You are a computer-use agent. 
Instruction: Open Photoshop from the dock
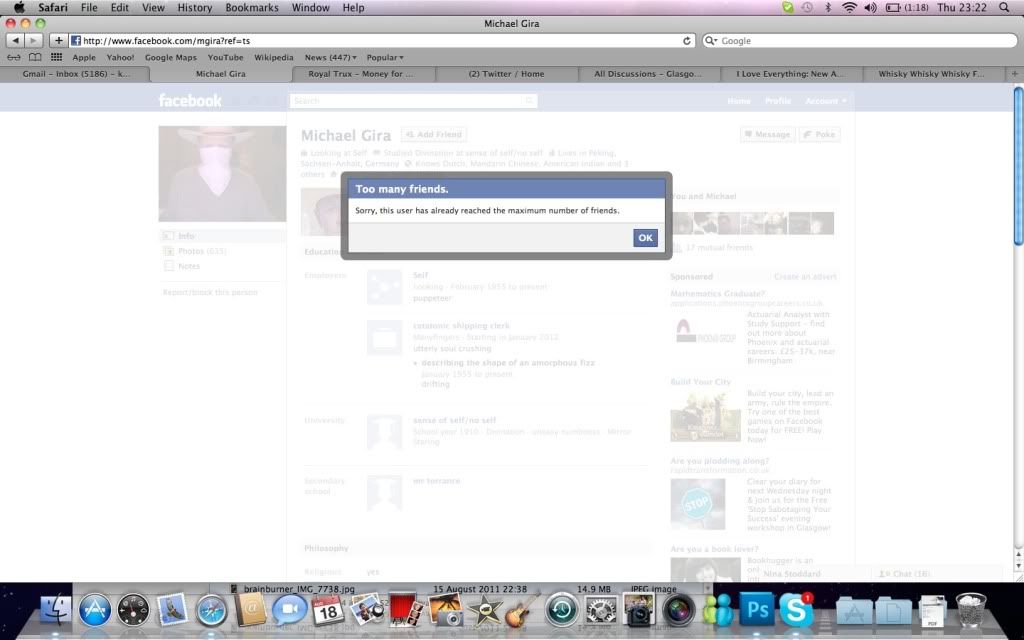click(757, 609)
